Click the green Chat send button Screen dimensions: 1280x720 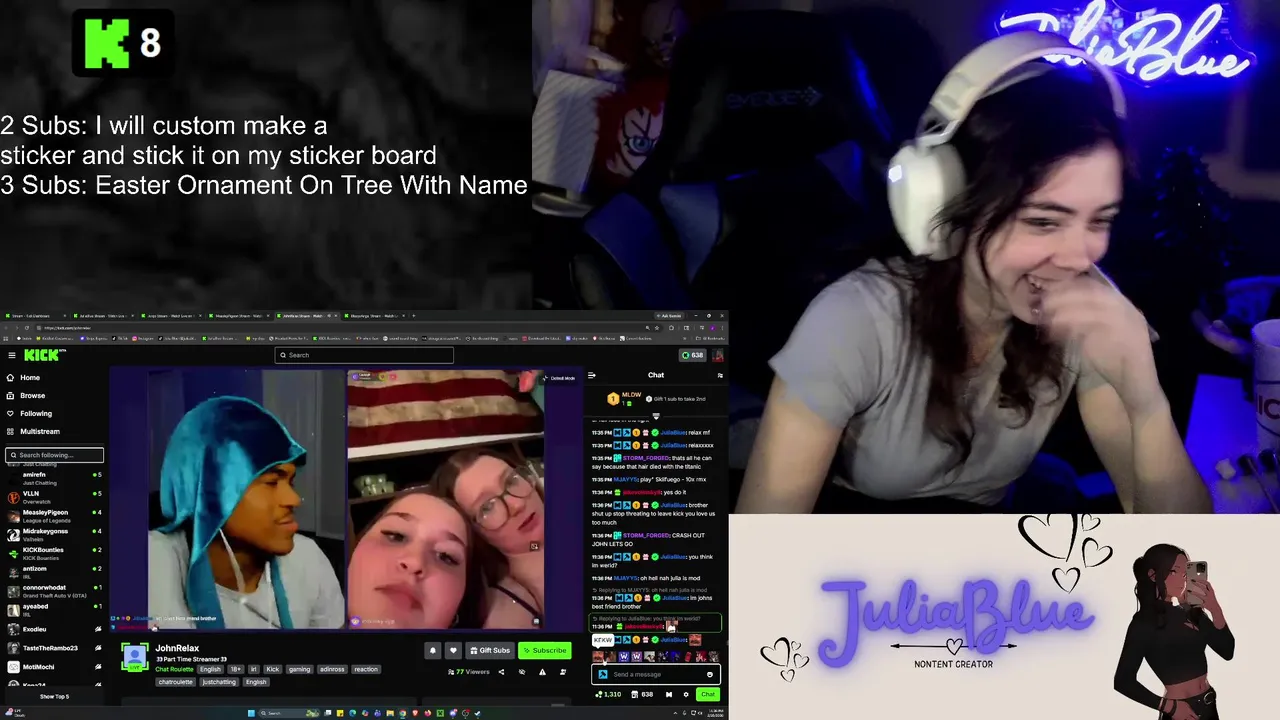(708, 694)
